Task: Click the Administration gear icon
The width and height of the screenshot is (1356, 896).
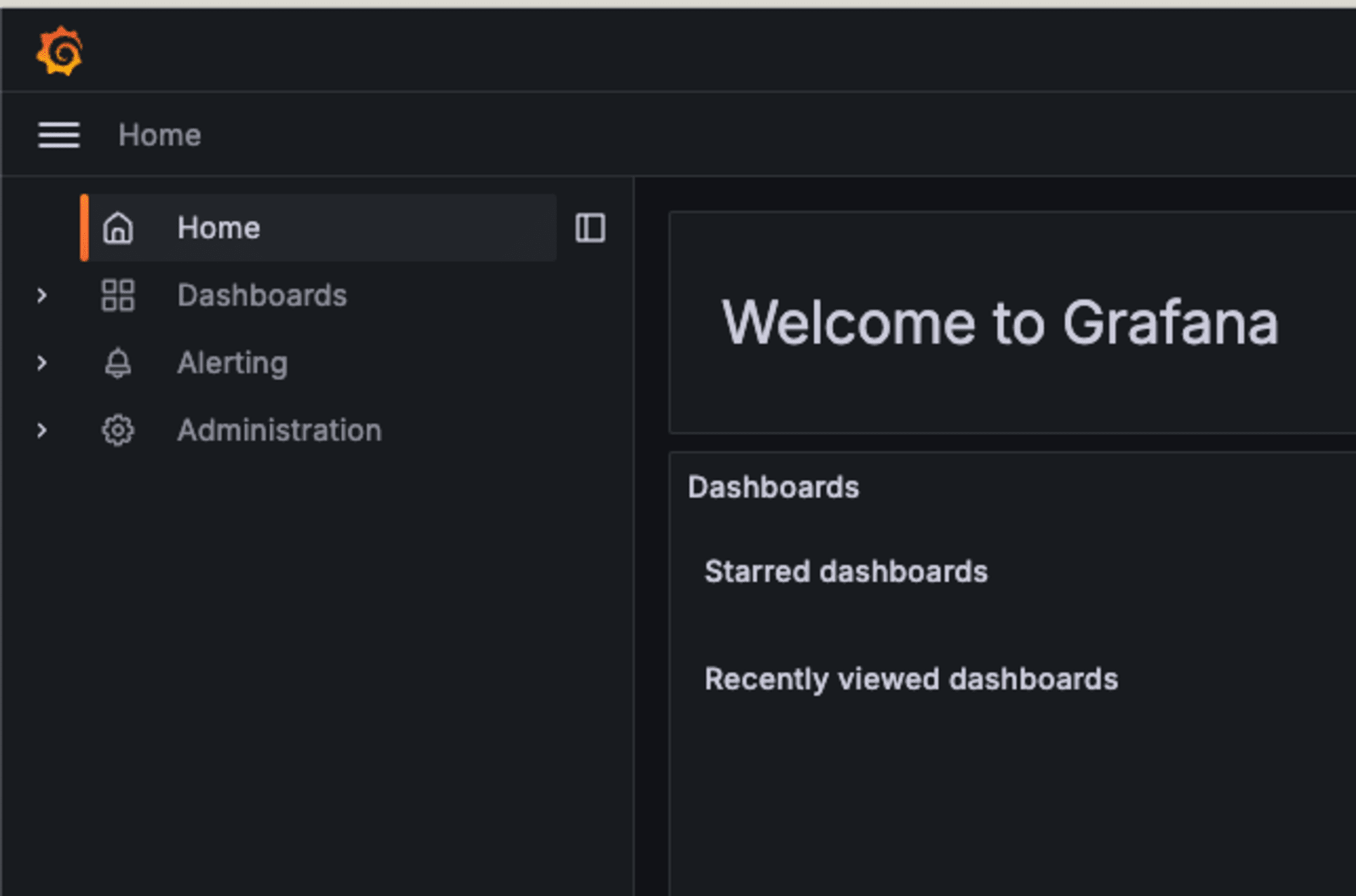Action: pos(118,430)
